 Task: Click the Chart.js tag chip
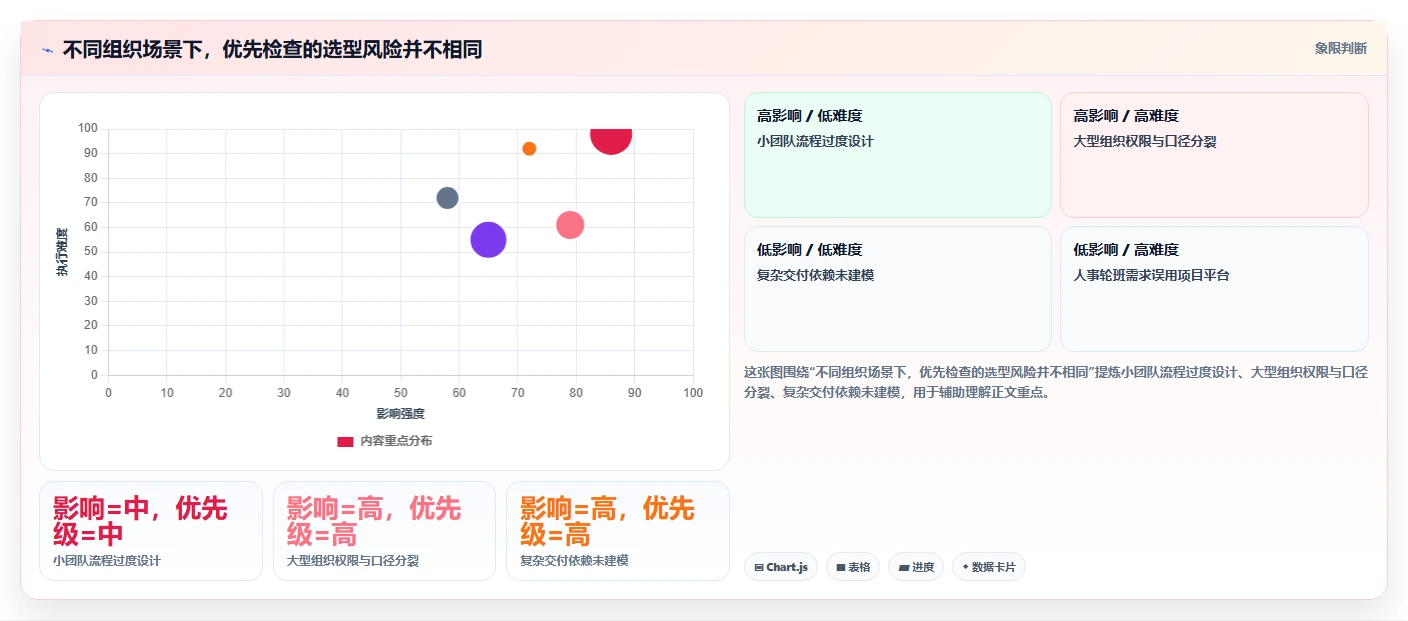click(781, 567)
